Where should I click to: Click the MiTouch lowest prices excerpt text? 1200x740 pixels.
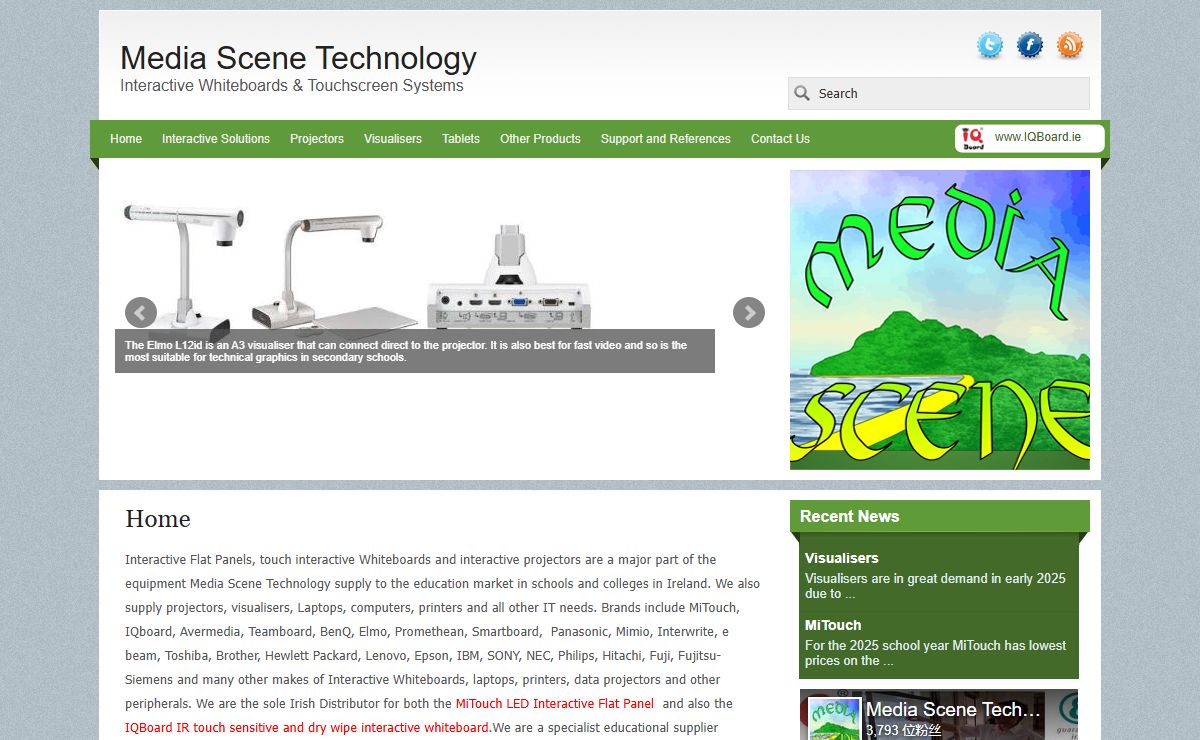[935, 653]
